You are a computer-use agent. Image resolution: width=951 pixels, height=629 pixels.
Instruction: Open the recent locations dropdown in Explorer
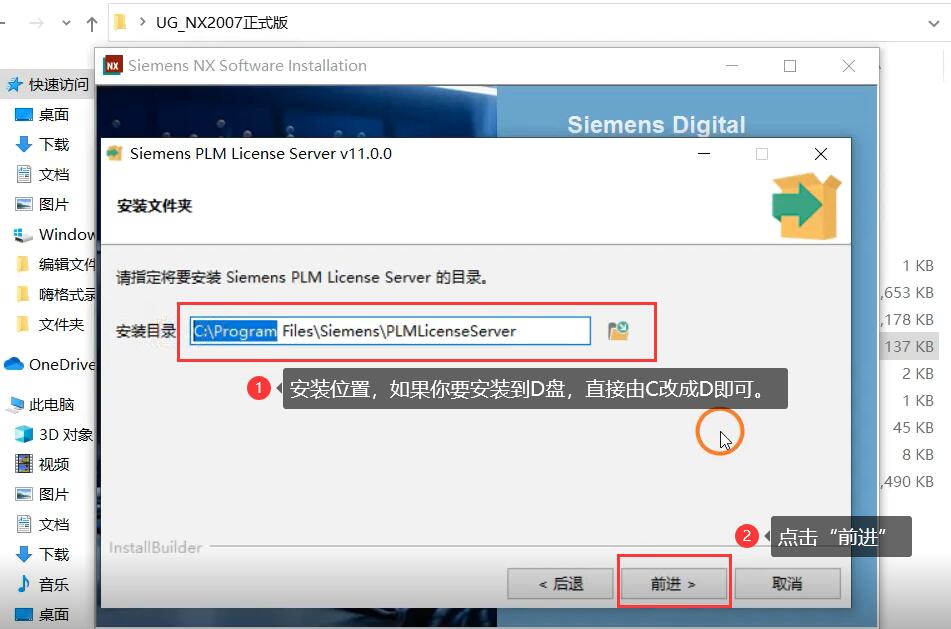click(x=66, y=23)
